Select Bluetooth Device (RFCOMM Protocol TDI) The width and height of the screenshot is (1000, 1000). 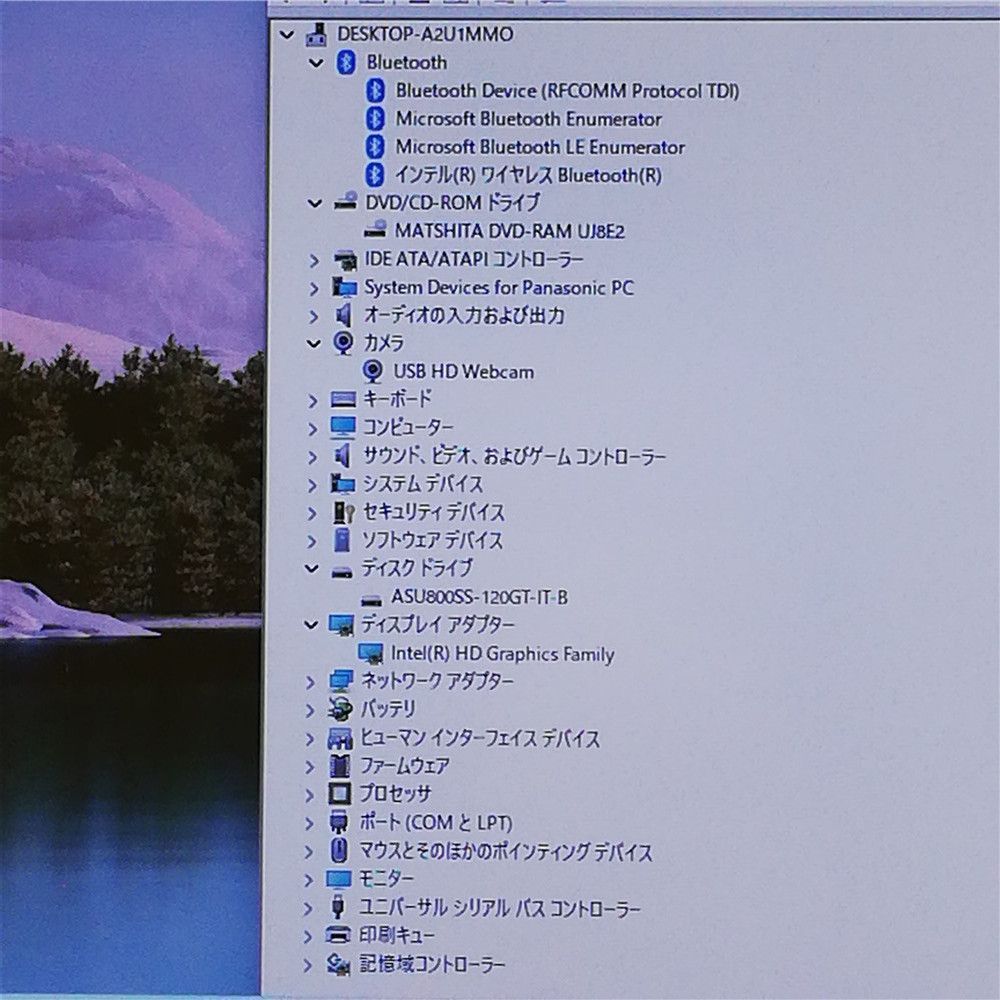click(567, 91)
